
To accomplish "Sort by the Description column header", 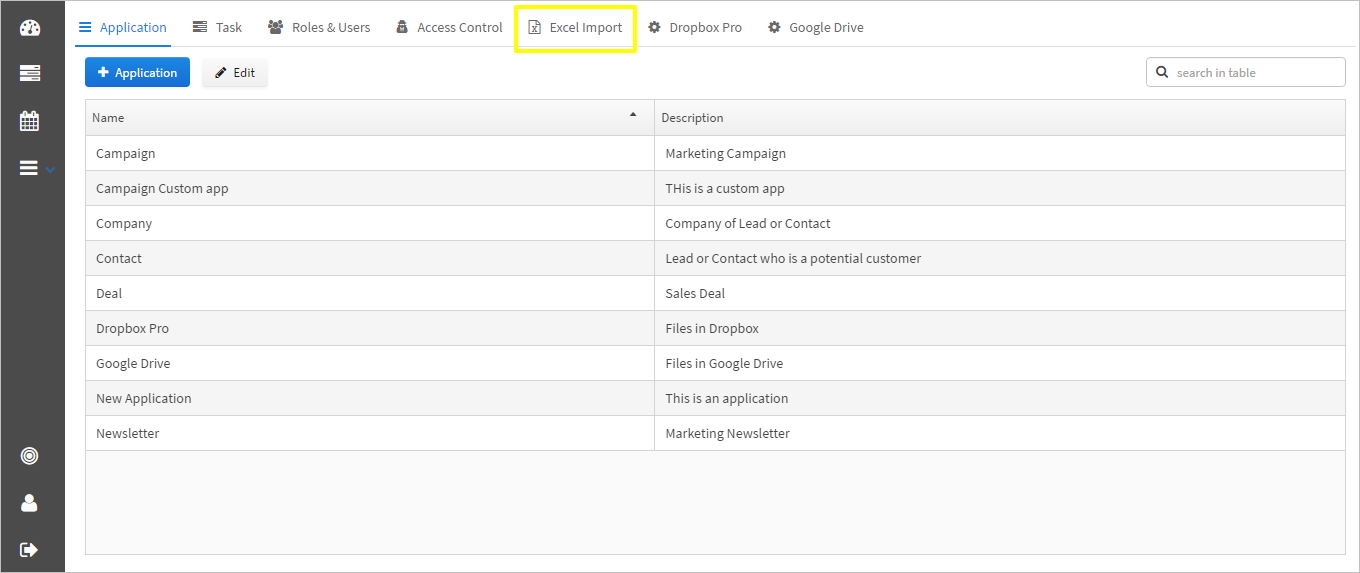I will click(x=692, y=118).
